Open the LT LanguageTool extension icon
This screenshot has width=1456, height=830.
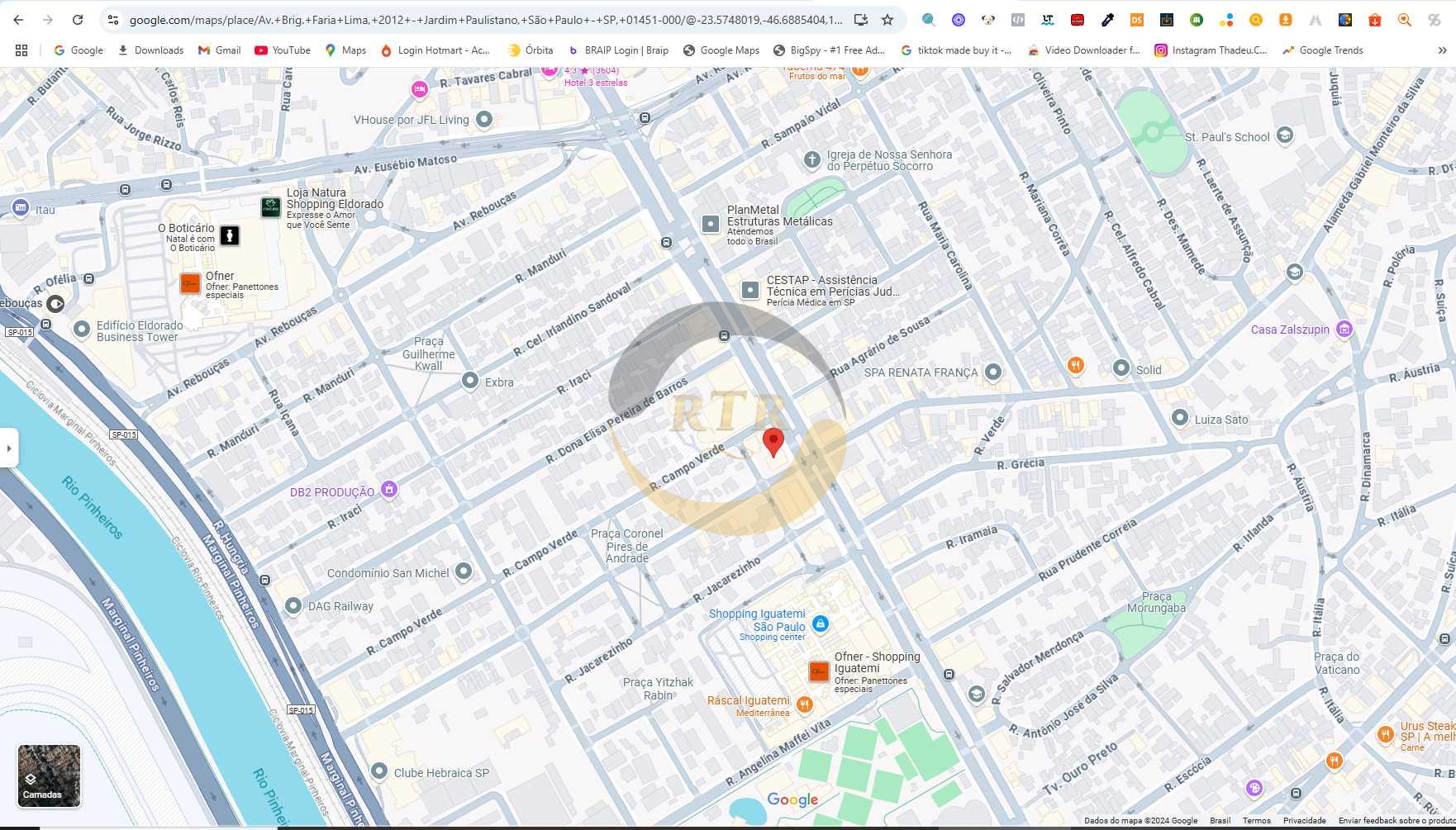pos(1048,20)
